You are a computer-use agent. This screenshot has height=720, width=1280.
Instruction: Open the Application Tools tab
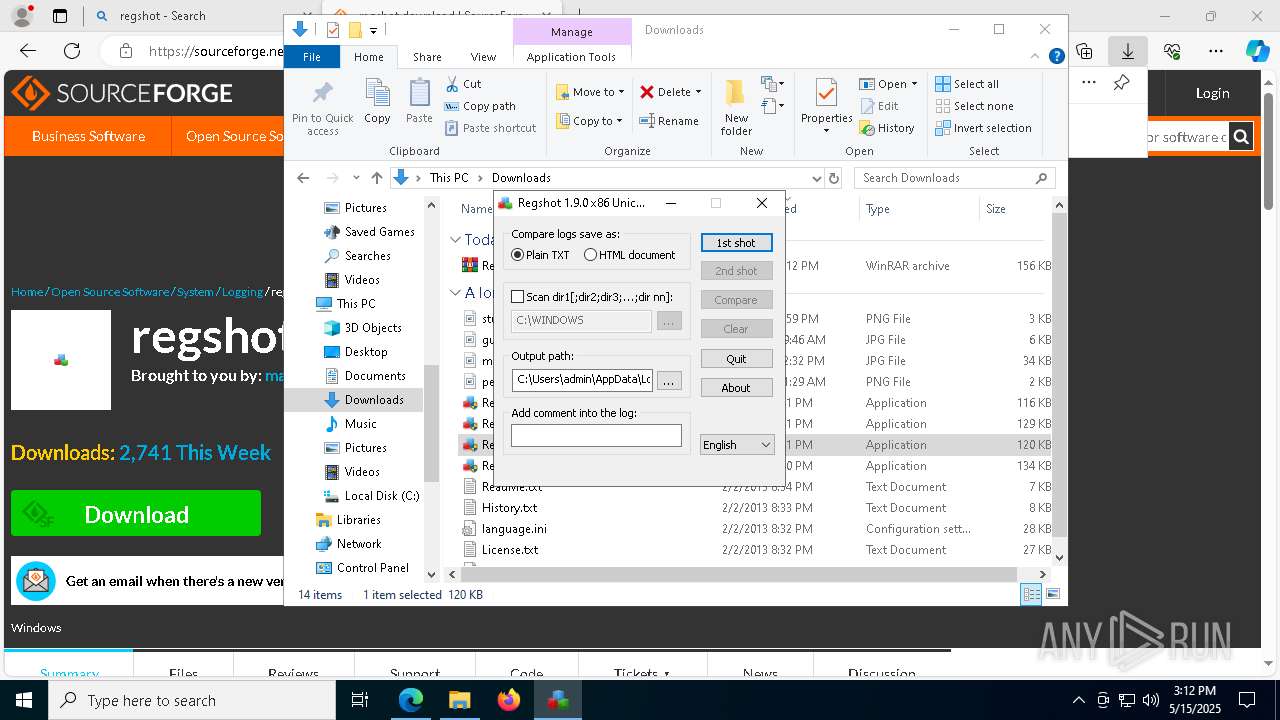(x=571, y=57)
